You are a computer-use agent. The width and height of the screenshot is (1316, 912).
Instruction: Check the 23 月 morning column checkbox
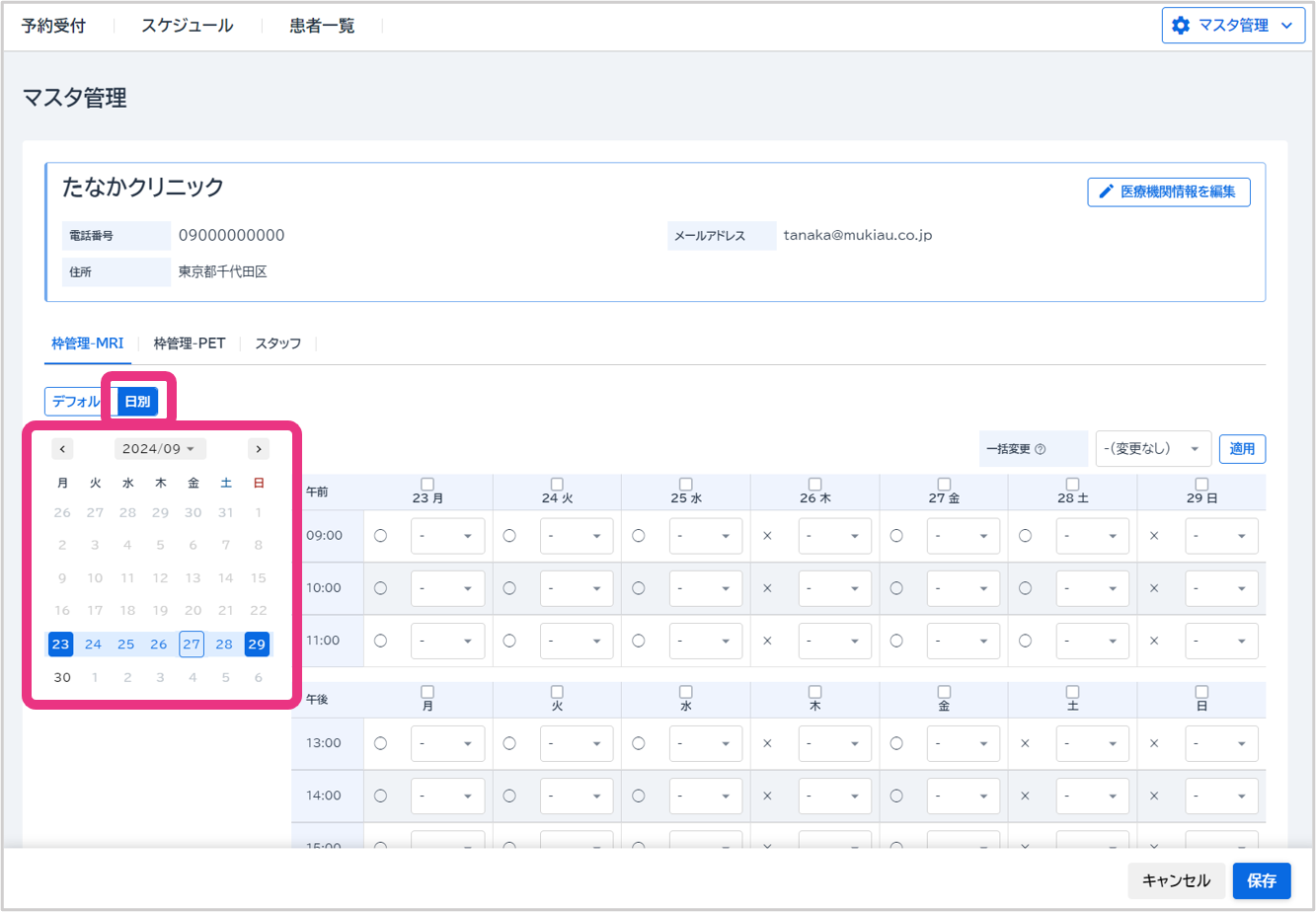point(427,484)
